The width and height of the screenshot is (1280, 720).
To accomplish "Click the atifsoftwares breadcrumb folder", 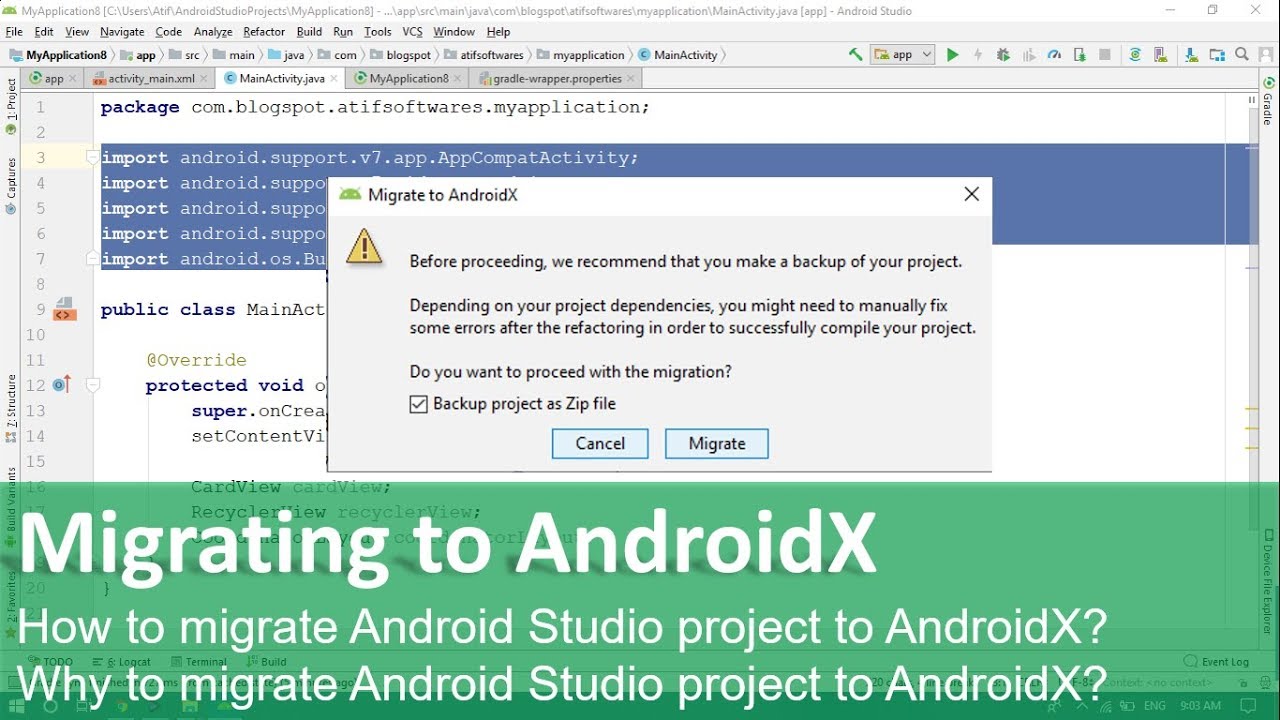I will pyautogui.click(x=483, y=55).
